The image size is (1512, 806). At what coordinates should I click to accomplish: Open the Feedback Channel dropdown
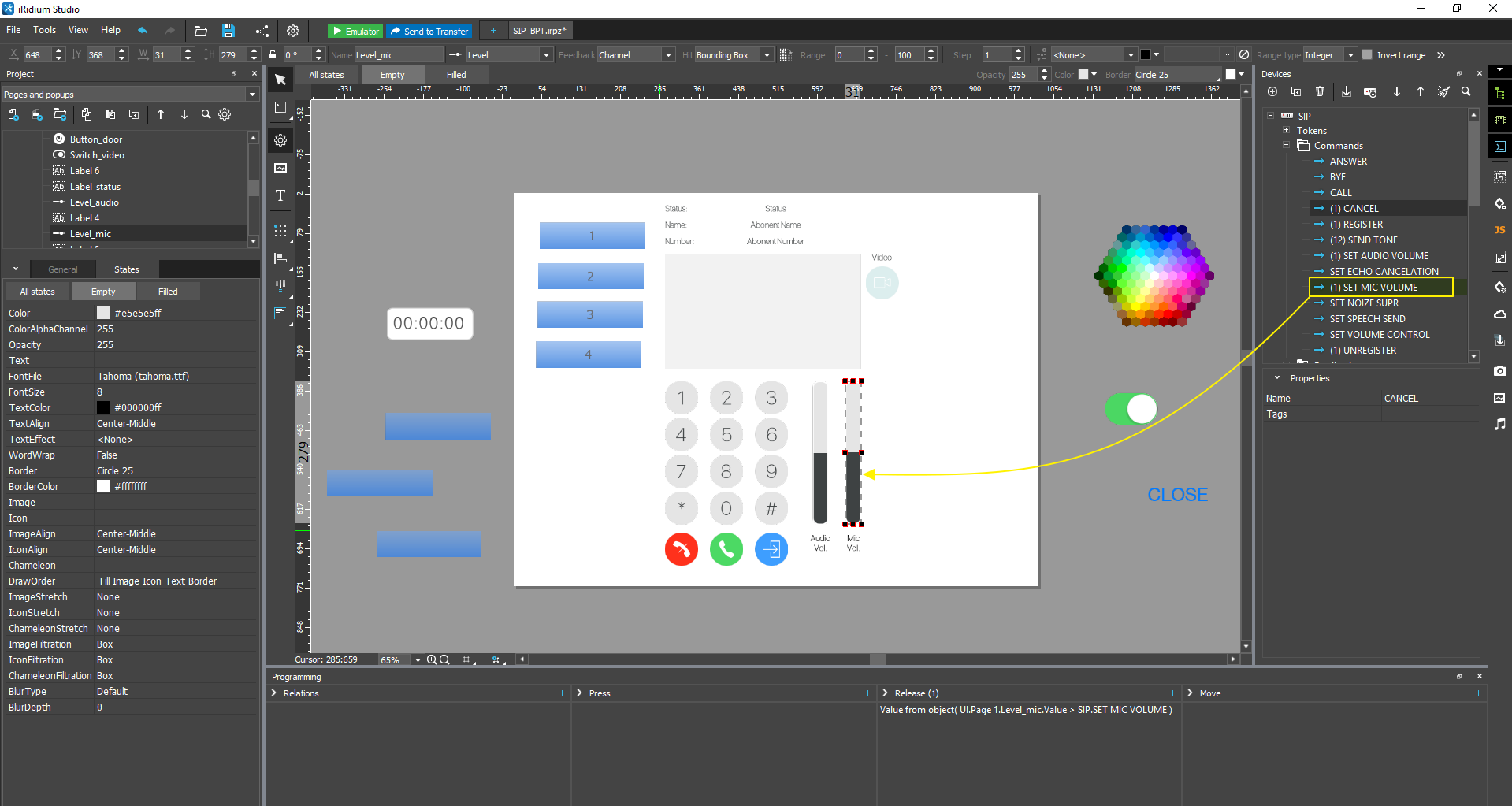point(667,54)
